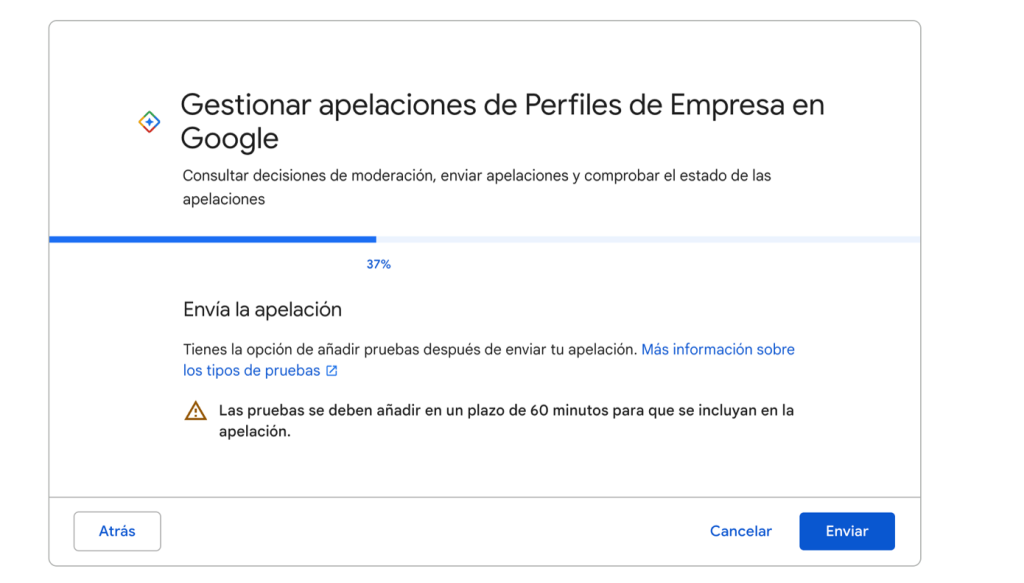Click the 'Tienes la opción de añadir pruebas' sentence

point(409,349)
